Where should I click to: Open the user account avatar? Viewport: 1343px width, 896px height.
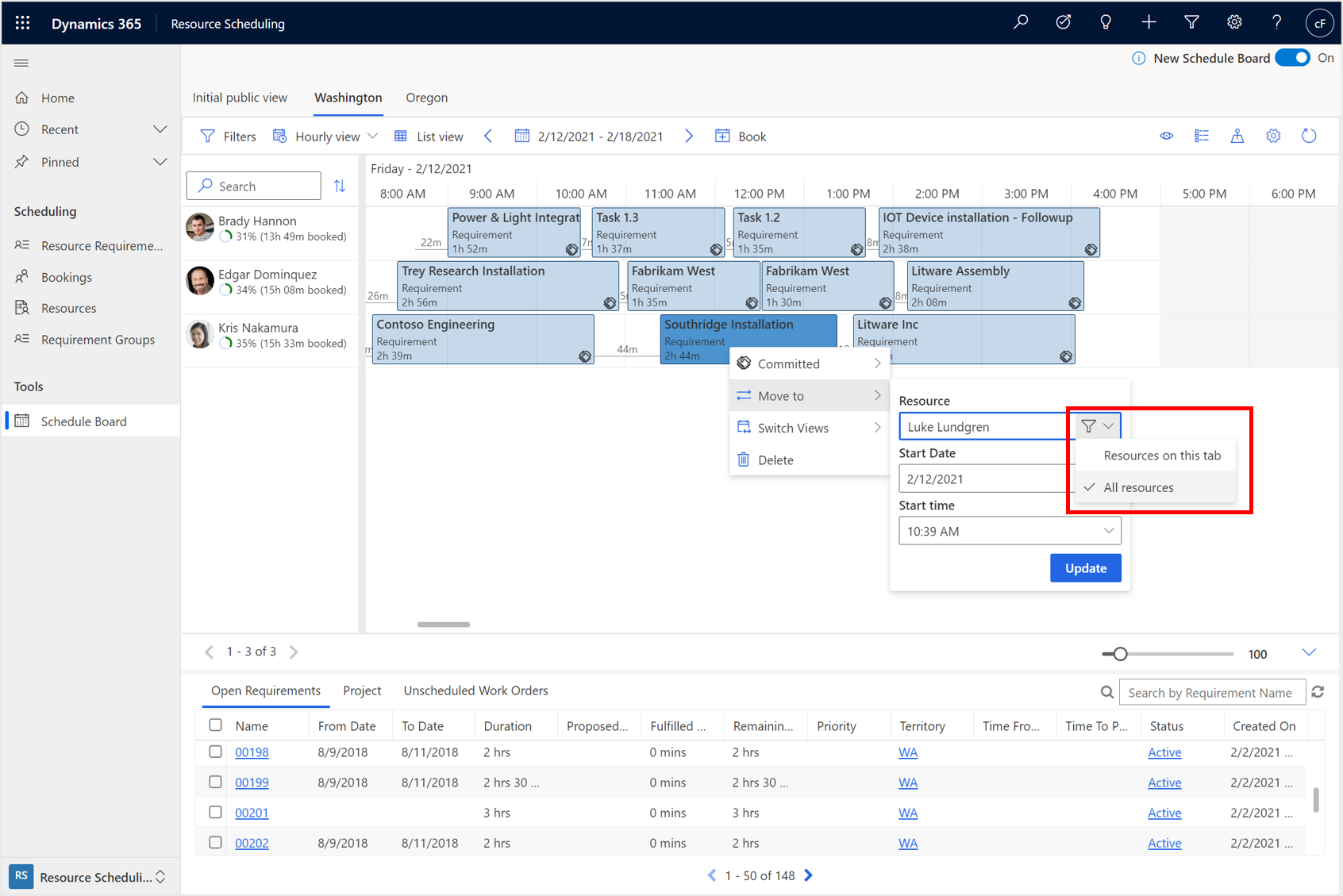pos(1319,23)
